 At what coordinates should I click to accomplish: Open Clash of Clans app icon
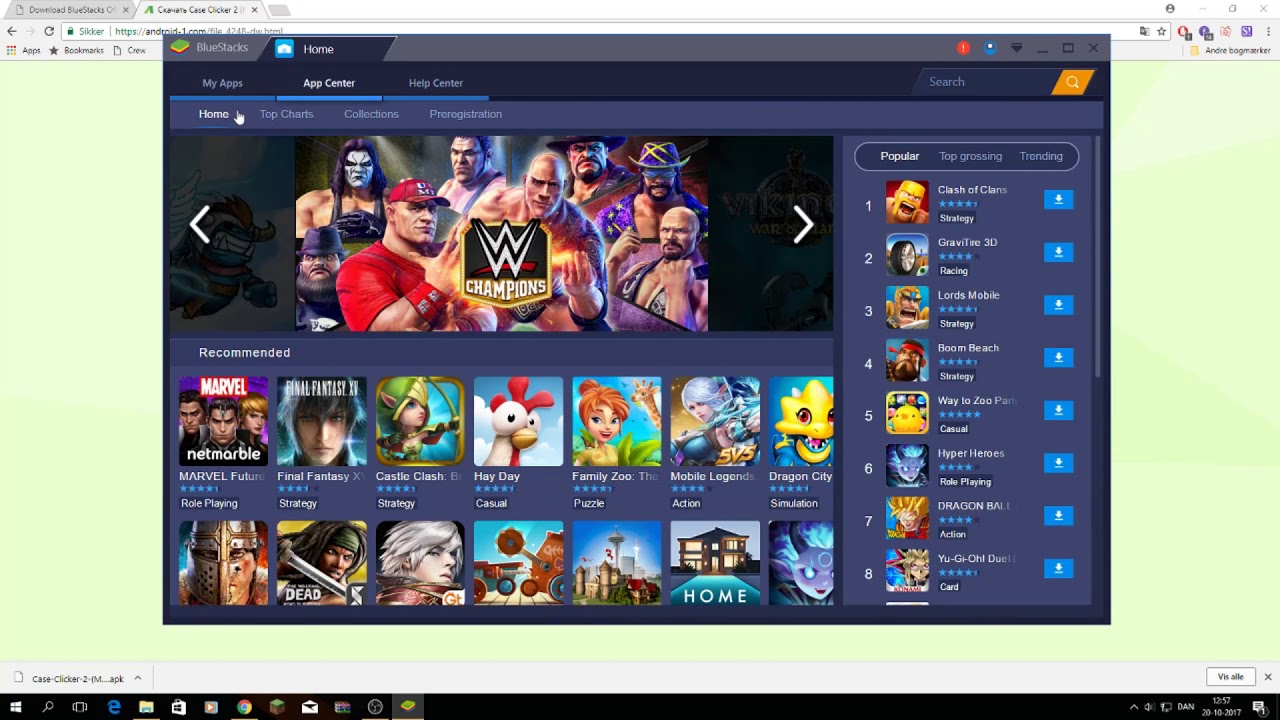[907, 203]
